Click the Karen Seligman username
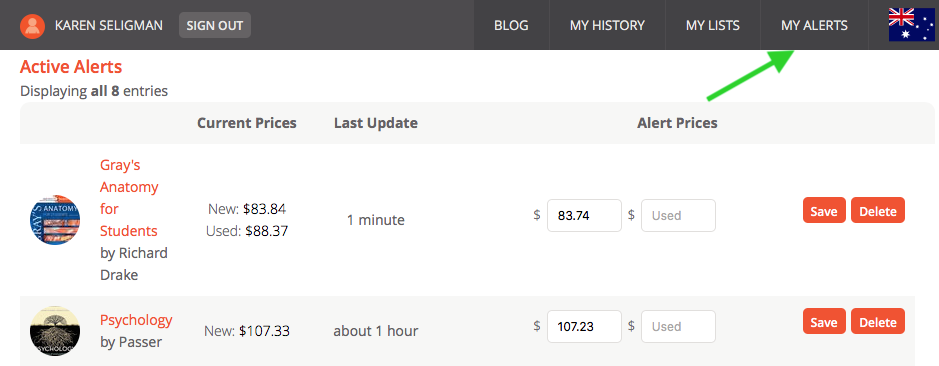The width and height of the screenshot is (939, 366). click(108, 26)
